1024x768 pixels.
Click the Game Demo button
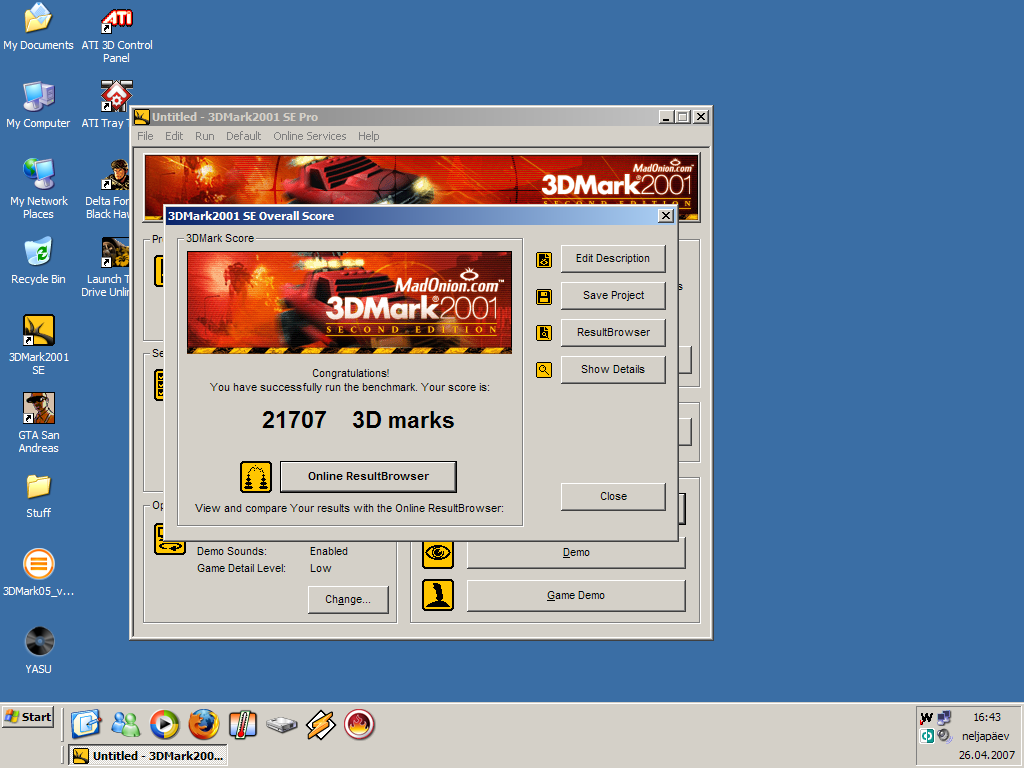tap(576, 596)
